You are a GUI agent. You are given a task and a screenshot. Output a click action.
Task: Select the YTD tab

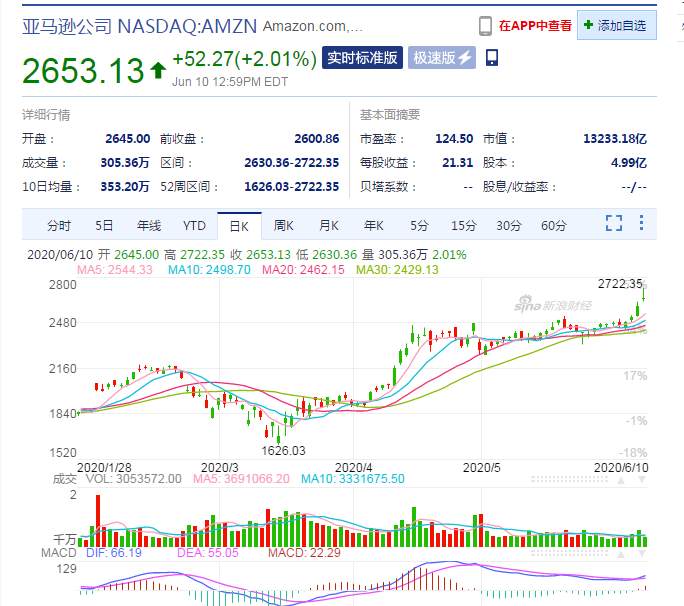pos(194,226)
